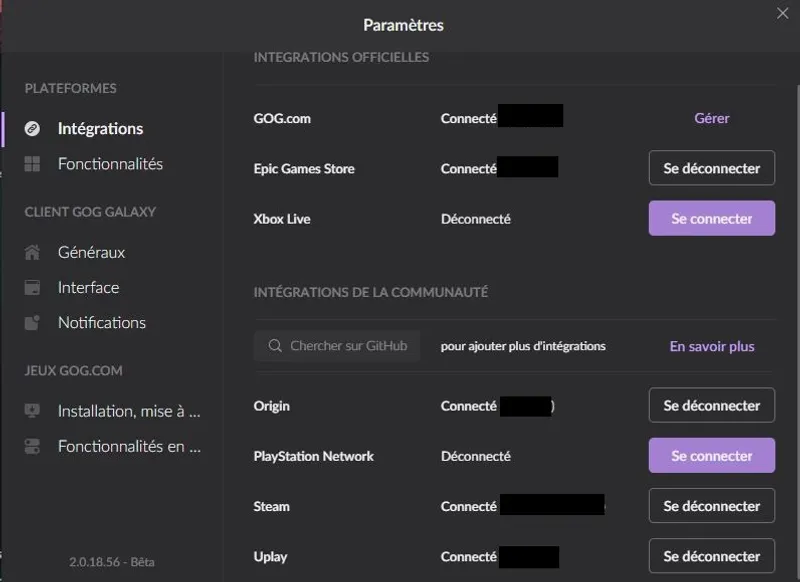Click the magnifier icon in the GitHub search

point(273,345)
